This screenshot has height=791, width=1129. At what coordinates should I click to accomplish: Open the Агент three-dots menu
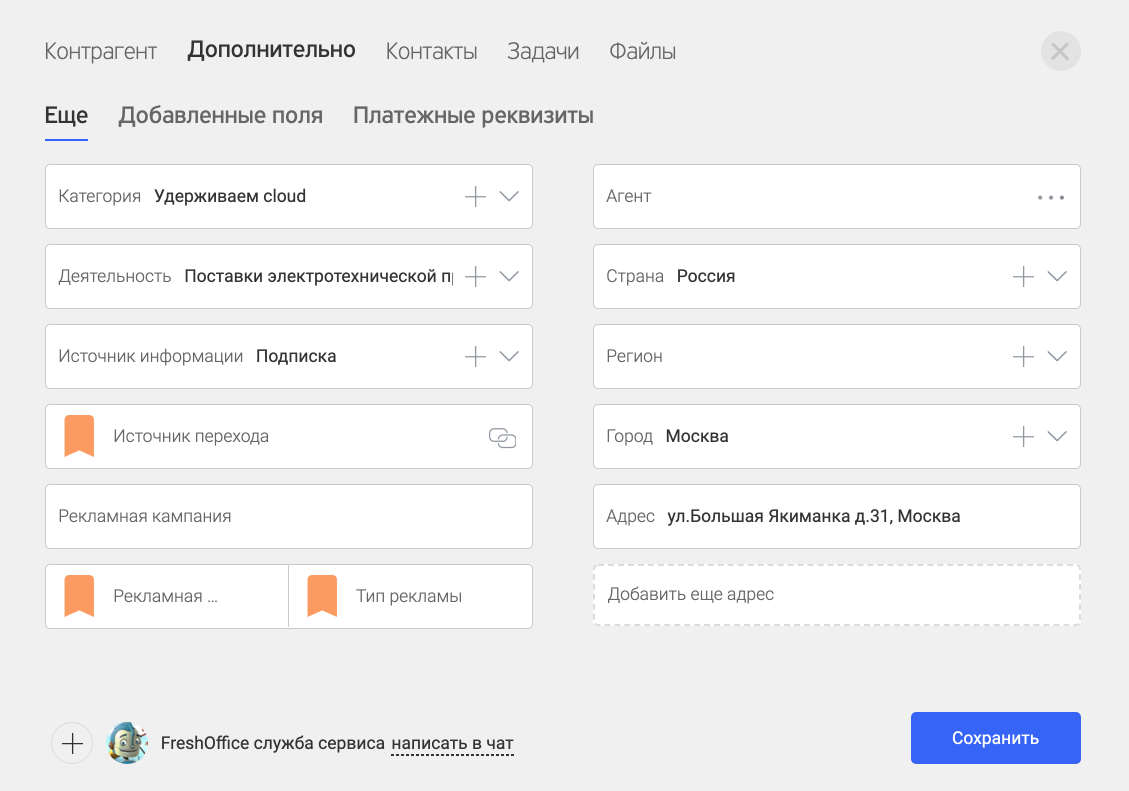click(1051, 197)
